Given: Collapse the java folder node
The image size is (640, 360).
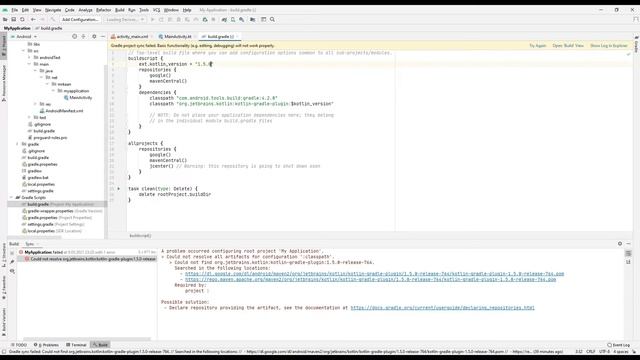Looking at the screenshot, I should click(36, 71).
